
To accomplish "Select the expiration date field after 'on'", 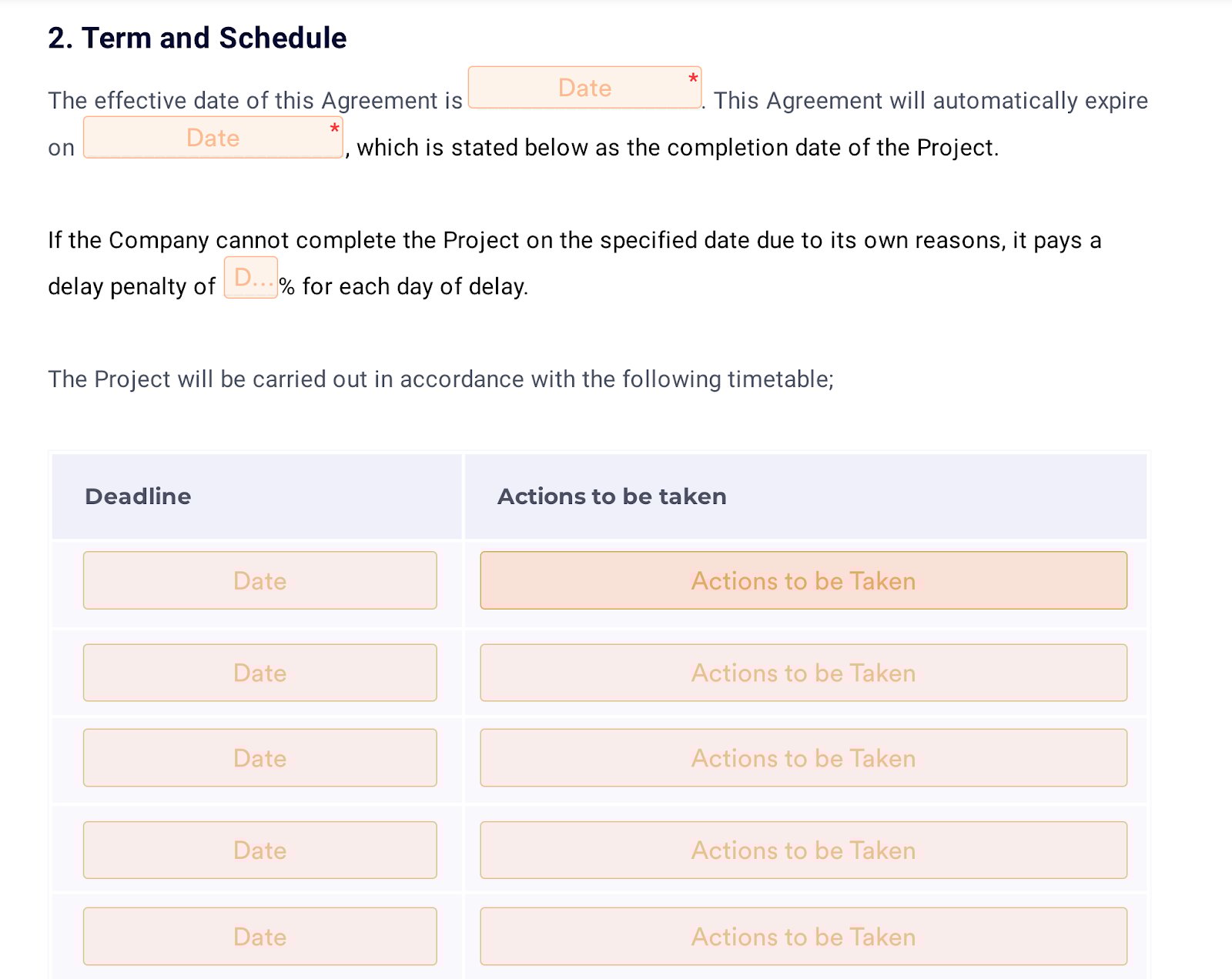I will tap(213, 139).
